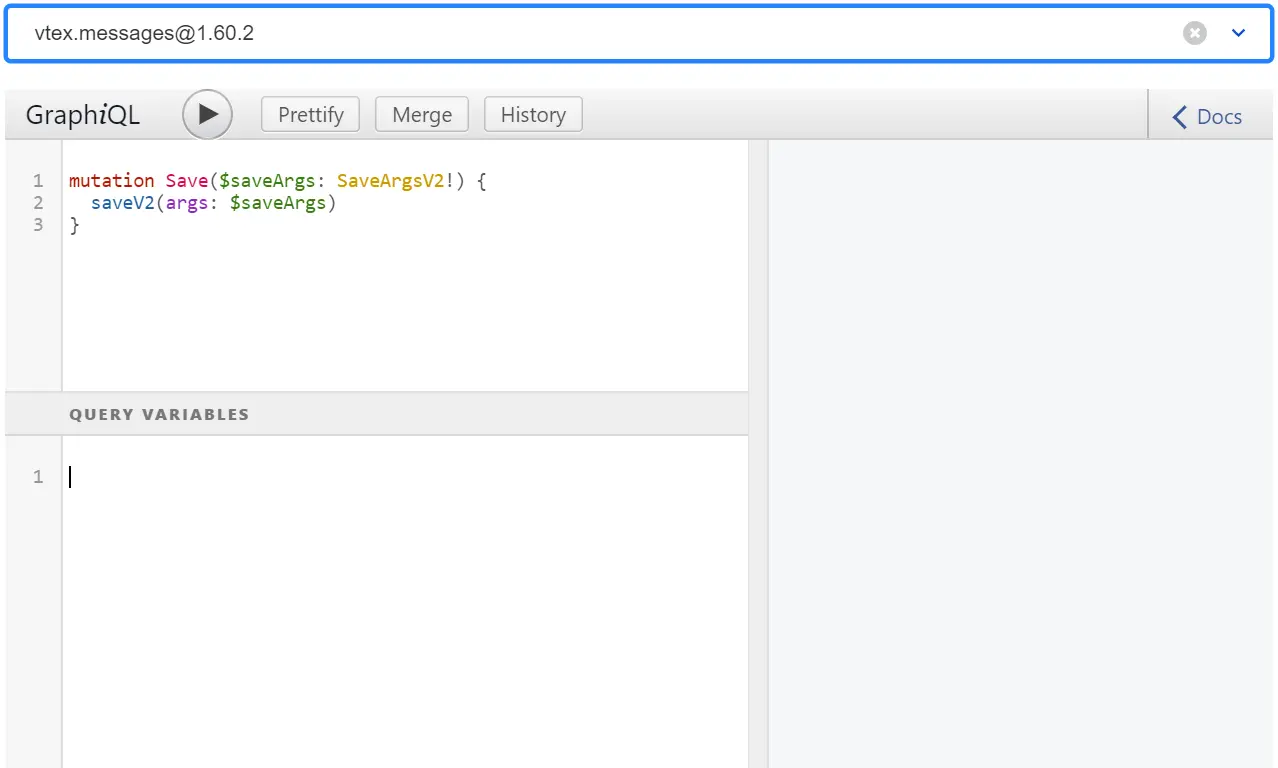This screenshot has height=768, width=1278.
Task: Click the Query Variables header label
Action: (158, 413)
